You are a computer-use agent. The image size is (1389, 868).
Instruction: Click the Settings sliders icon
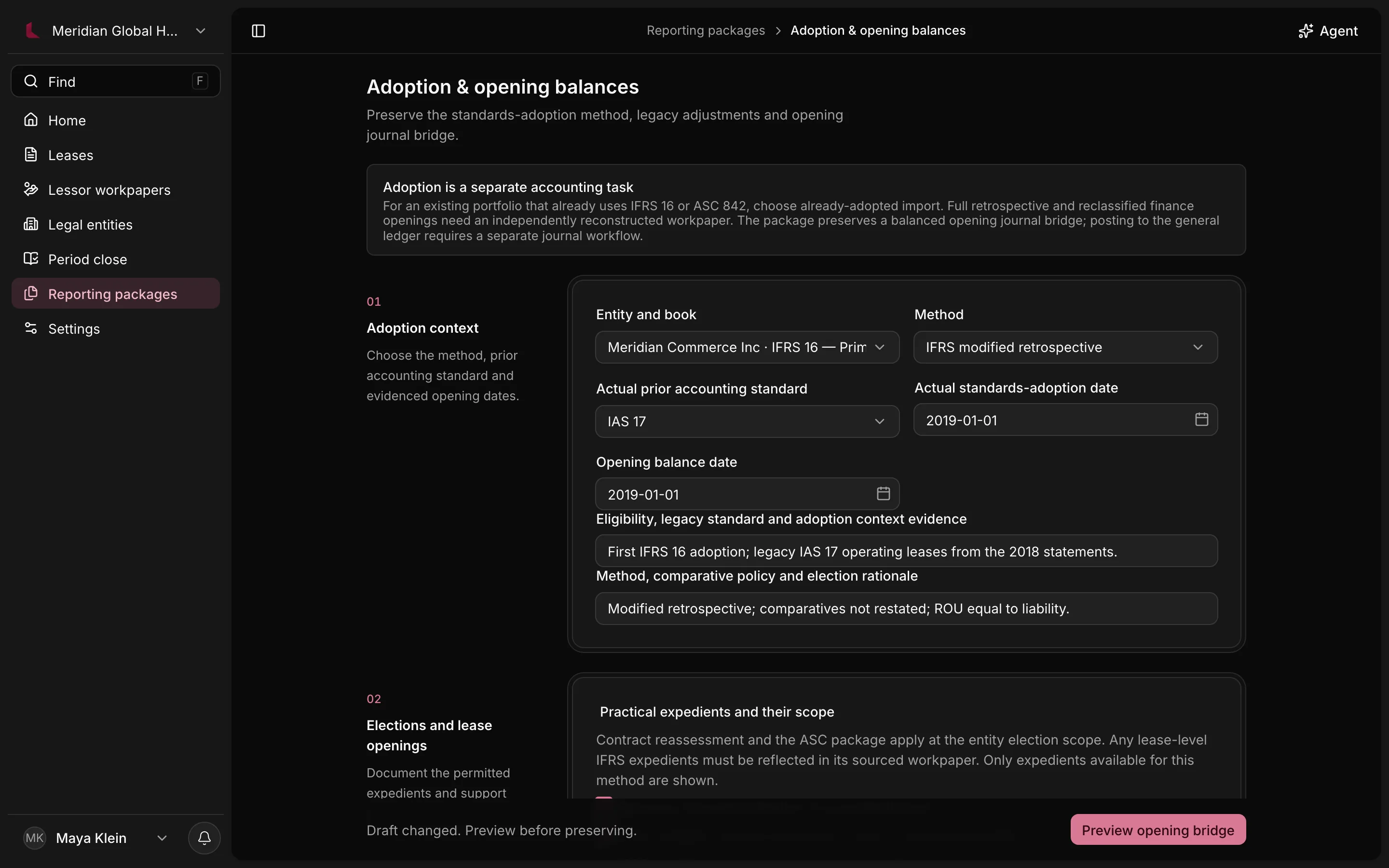[x=31, y=328]
